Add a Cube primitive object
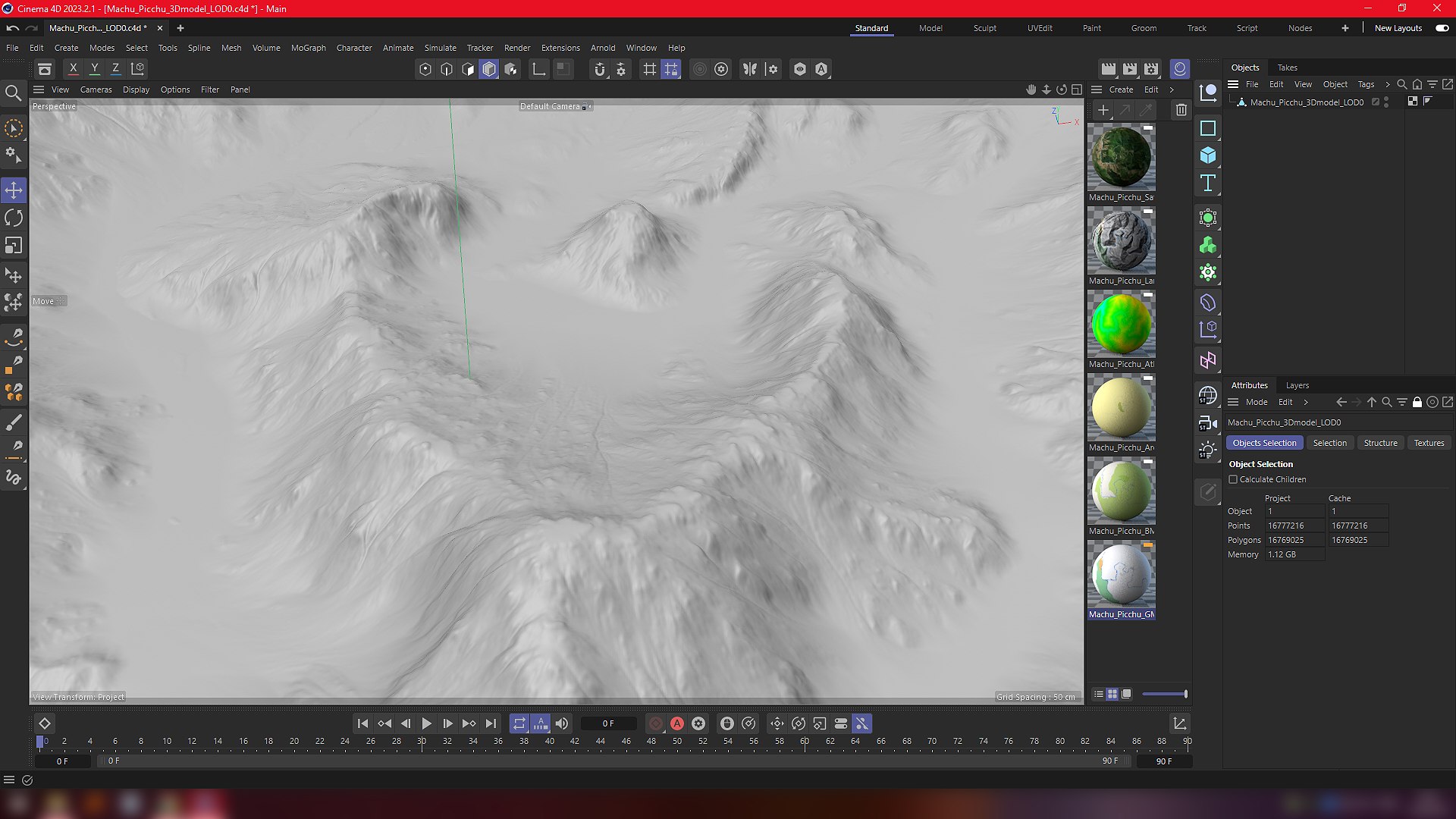 1208,155
